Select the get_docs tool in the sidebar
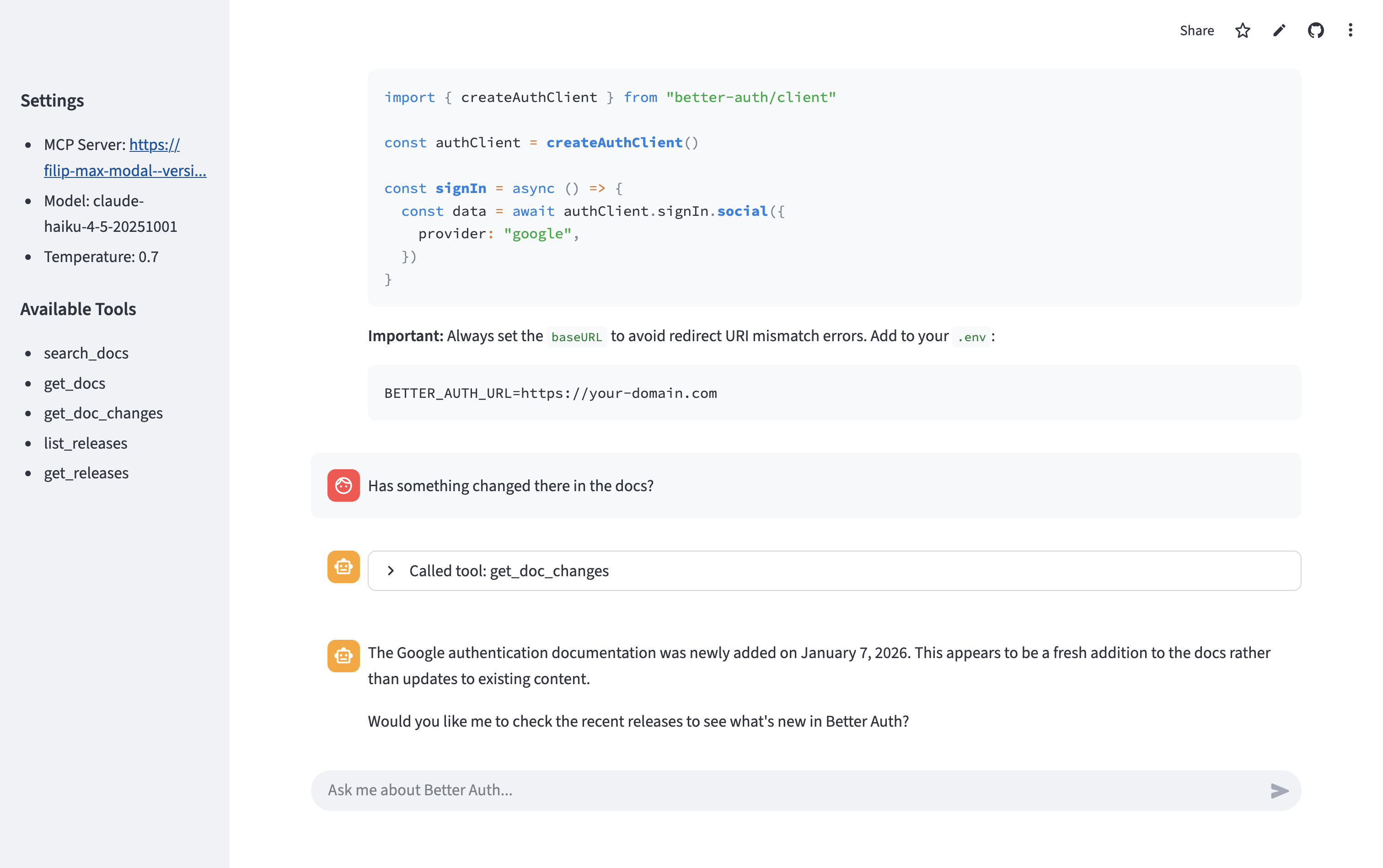 tap(74, 383)
